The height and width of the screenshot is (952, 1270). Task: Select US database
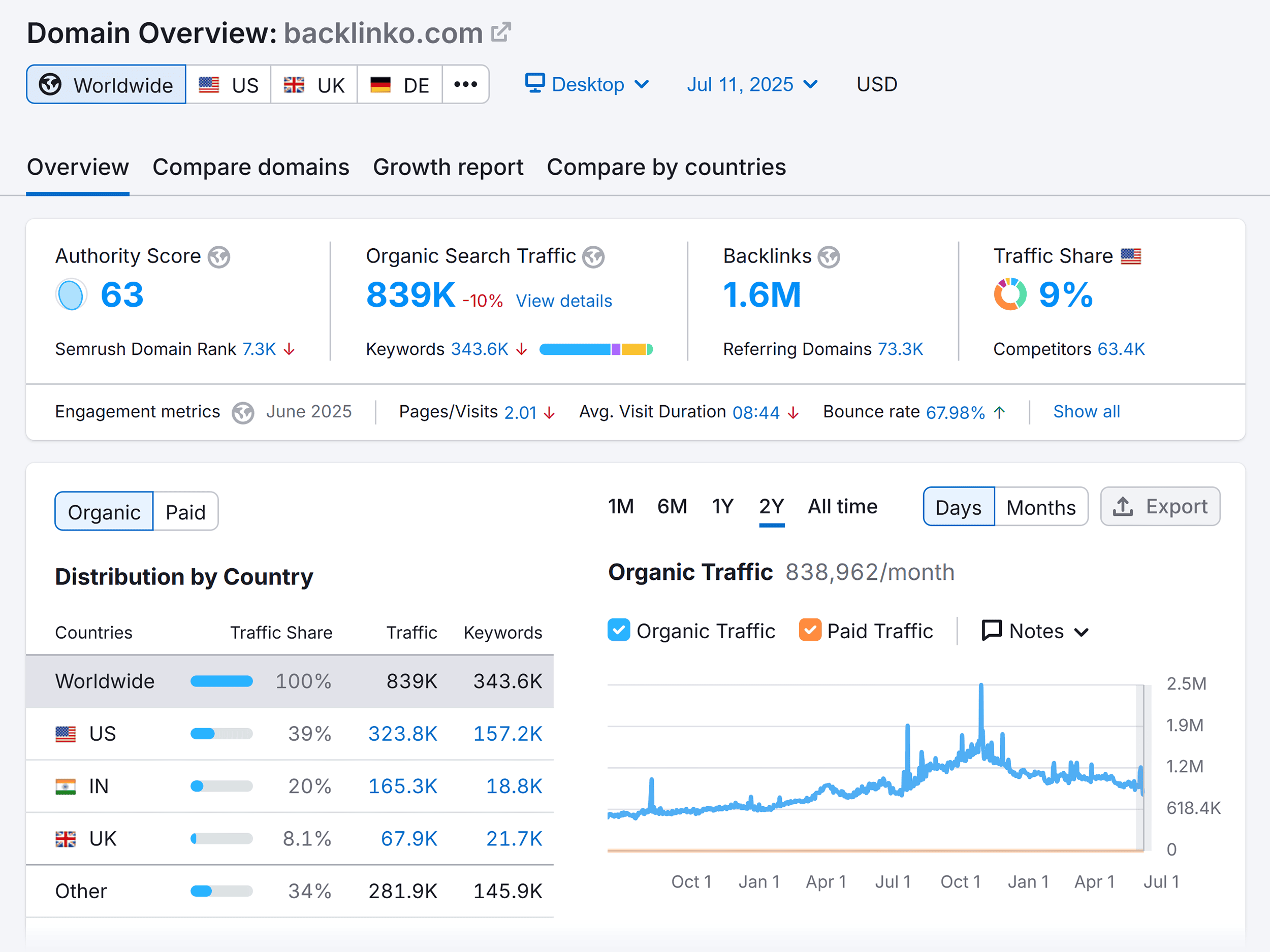point(229,84)
